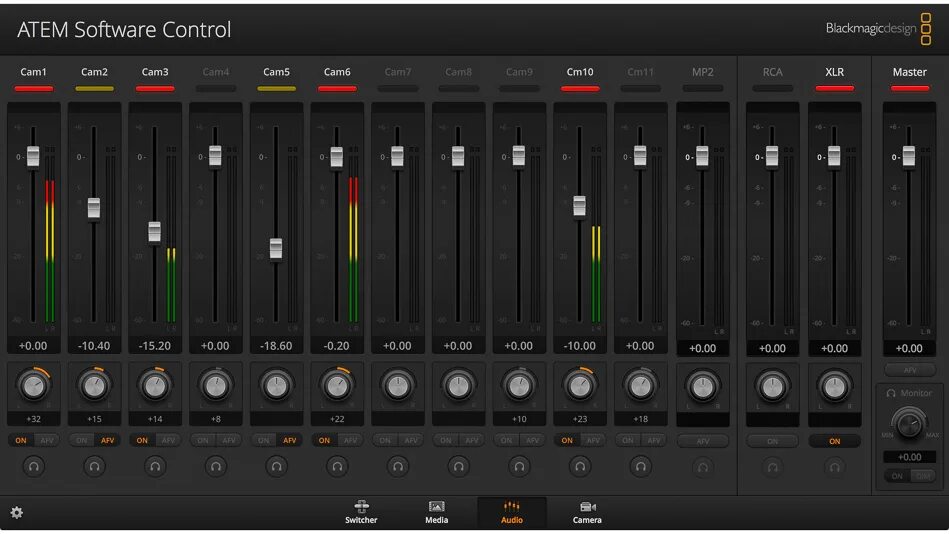Open the Media tab
Screen dimensions: 949x534
coord(436,512)
